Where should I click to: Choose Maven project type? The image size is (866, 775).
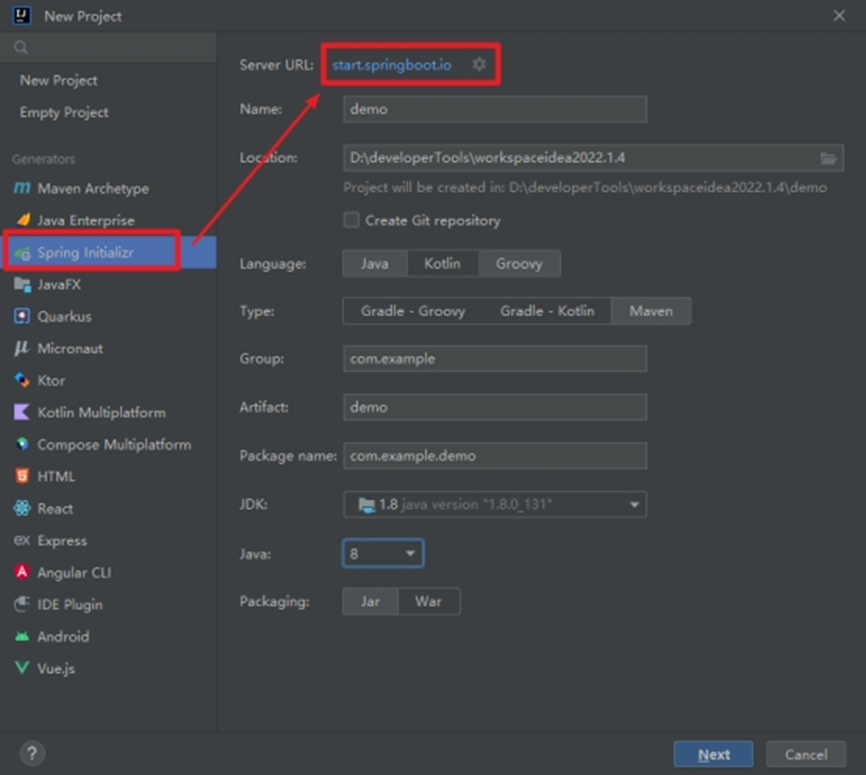pyautogui.click(x=651, y=311)
